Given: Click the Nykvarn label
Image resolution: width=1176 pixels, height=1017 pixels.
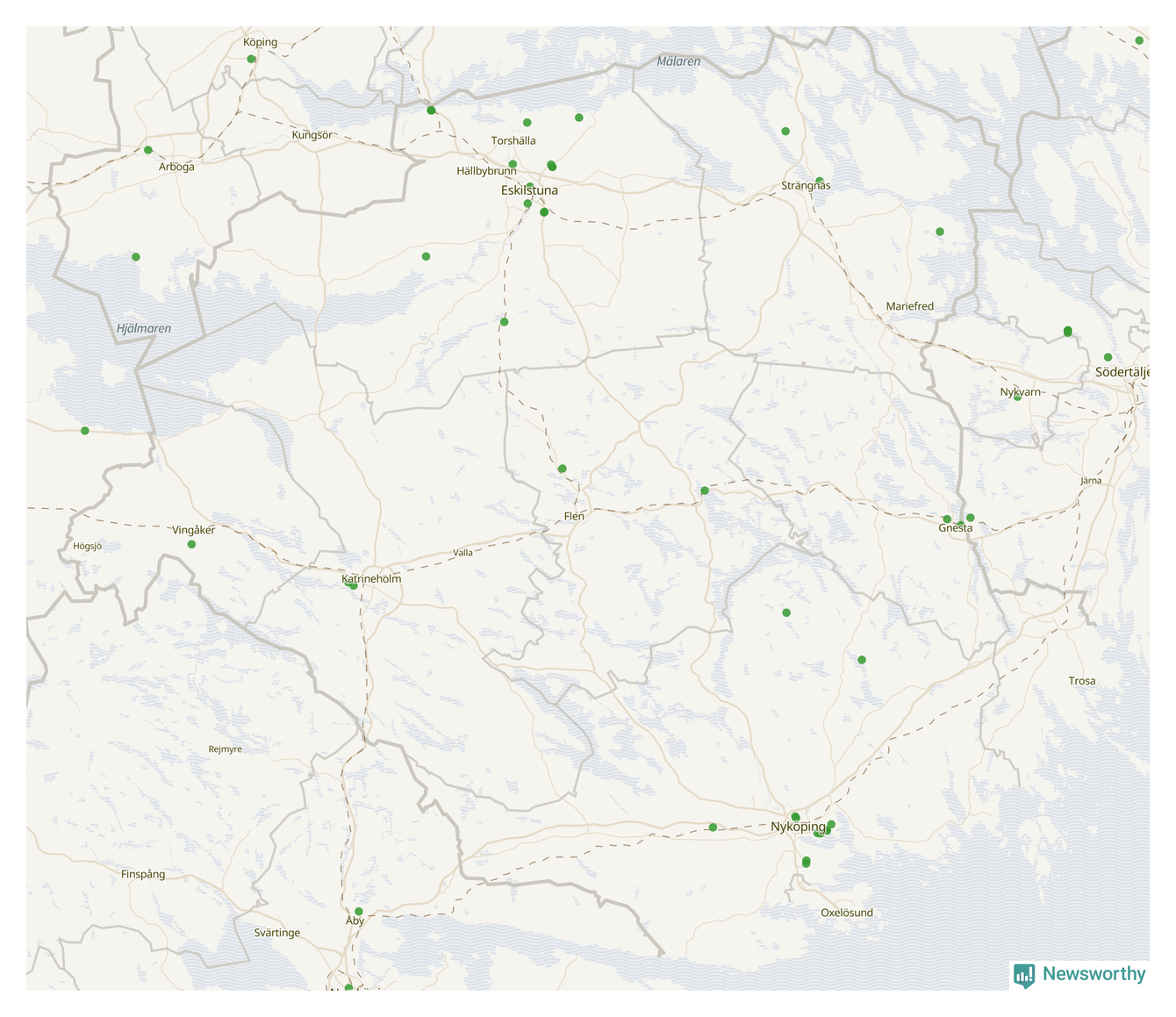Looking at the screenshot, I should tap(1020, 392).
